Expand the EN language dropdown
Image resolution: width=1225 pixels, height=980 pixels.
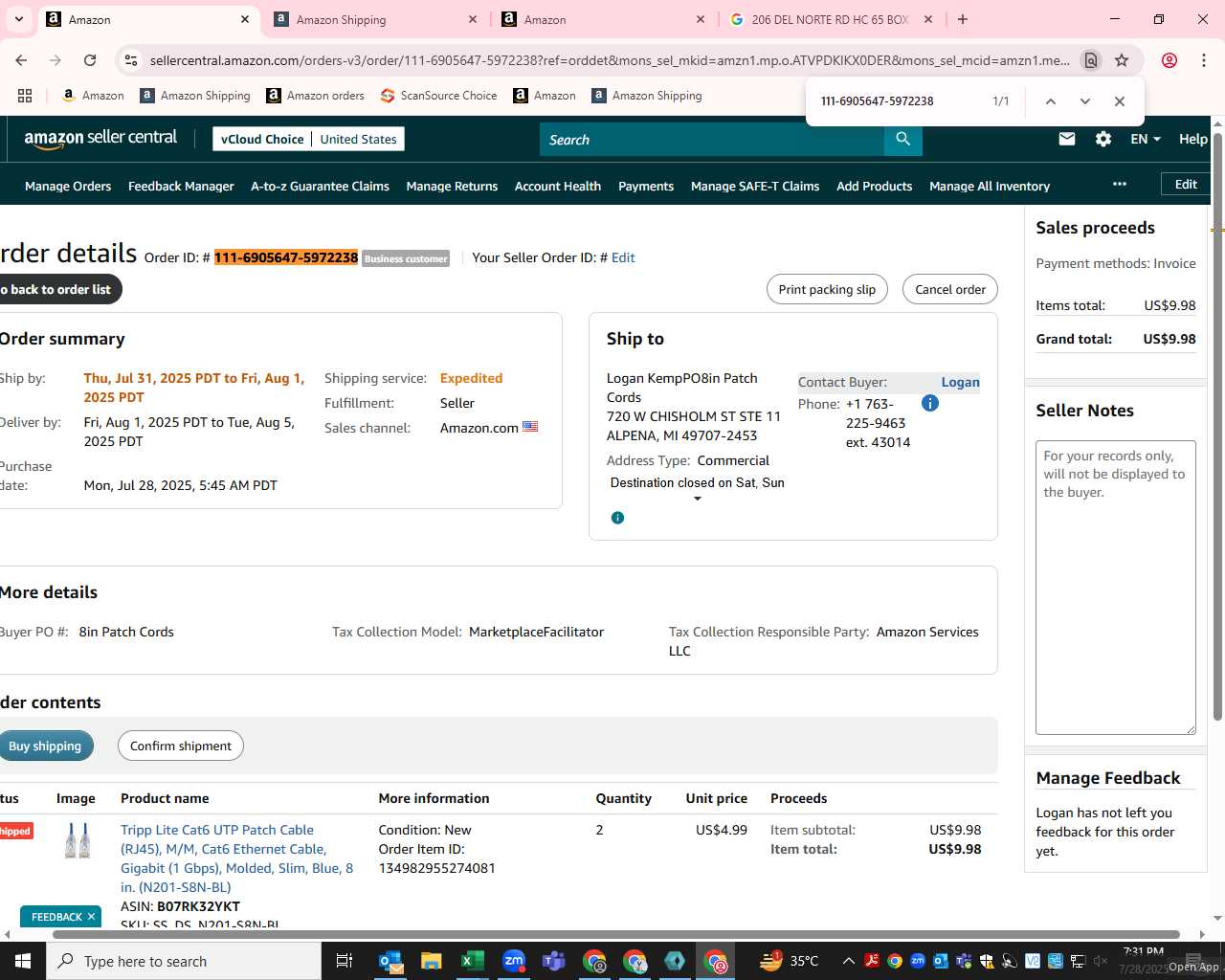(x=1145, y=139)
